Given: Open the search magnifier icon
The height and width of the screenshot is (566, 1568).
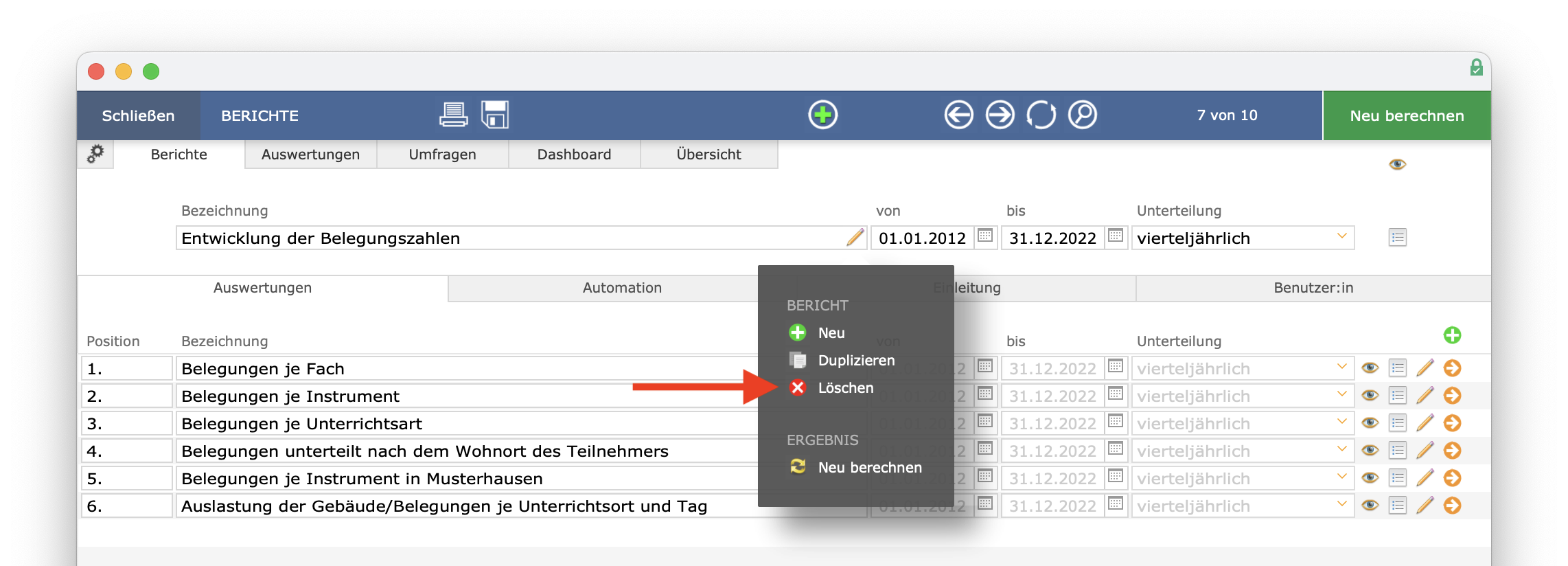Looking at the screenshot, I should pos(1083,115).
